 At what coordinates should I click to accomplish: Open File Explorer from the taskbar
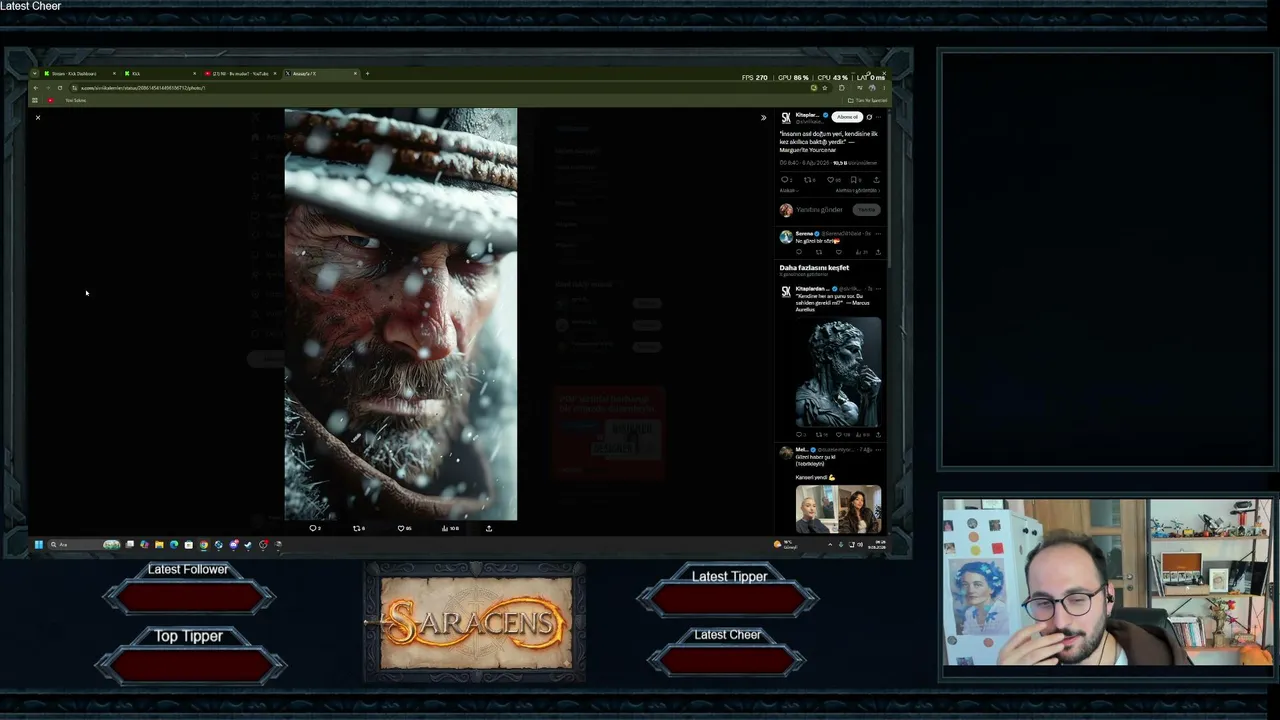(x=159, y=545)
